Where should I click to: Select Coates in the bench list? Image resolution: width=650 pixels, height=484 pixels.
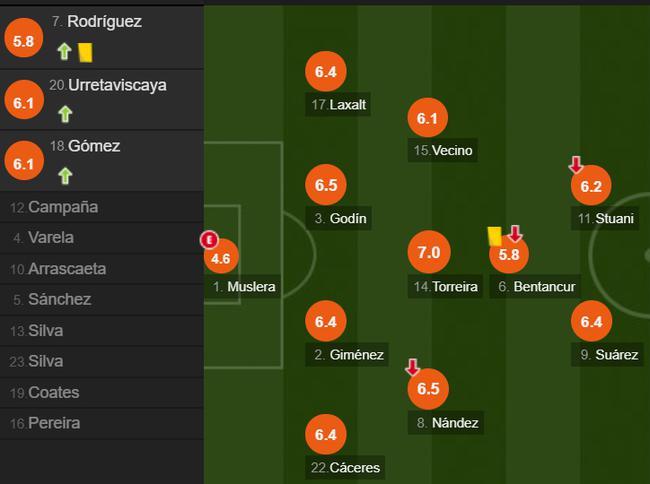click(x=102, y=392)
